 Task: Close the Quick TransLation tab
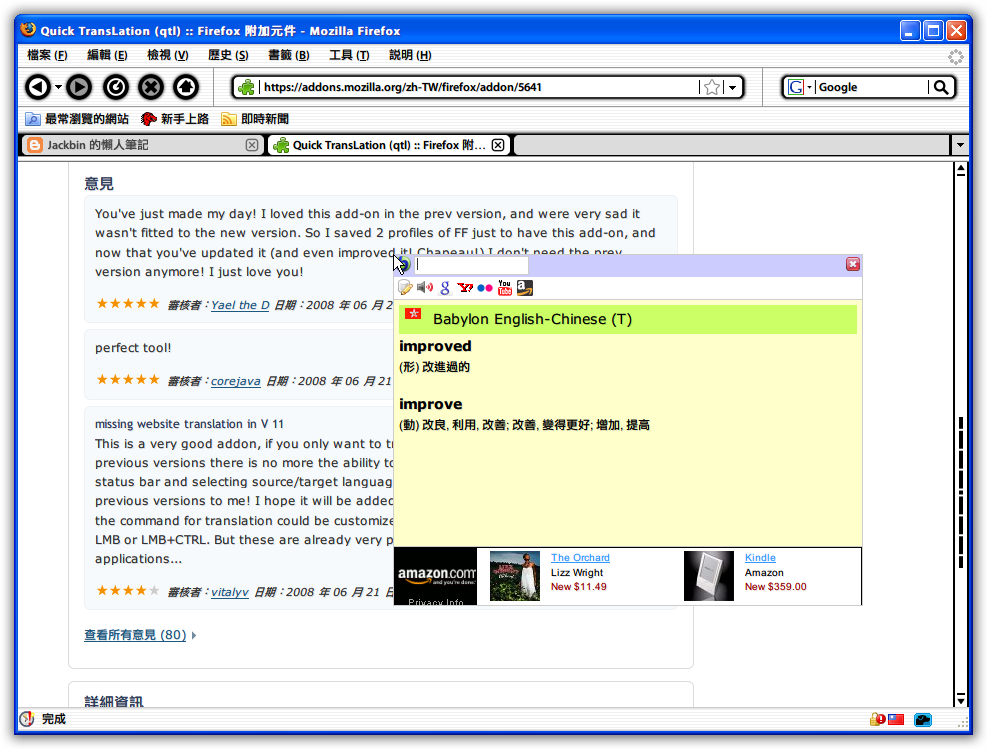click(498, 145)
